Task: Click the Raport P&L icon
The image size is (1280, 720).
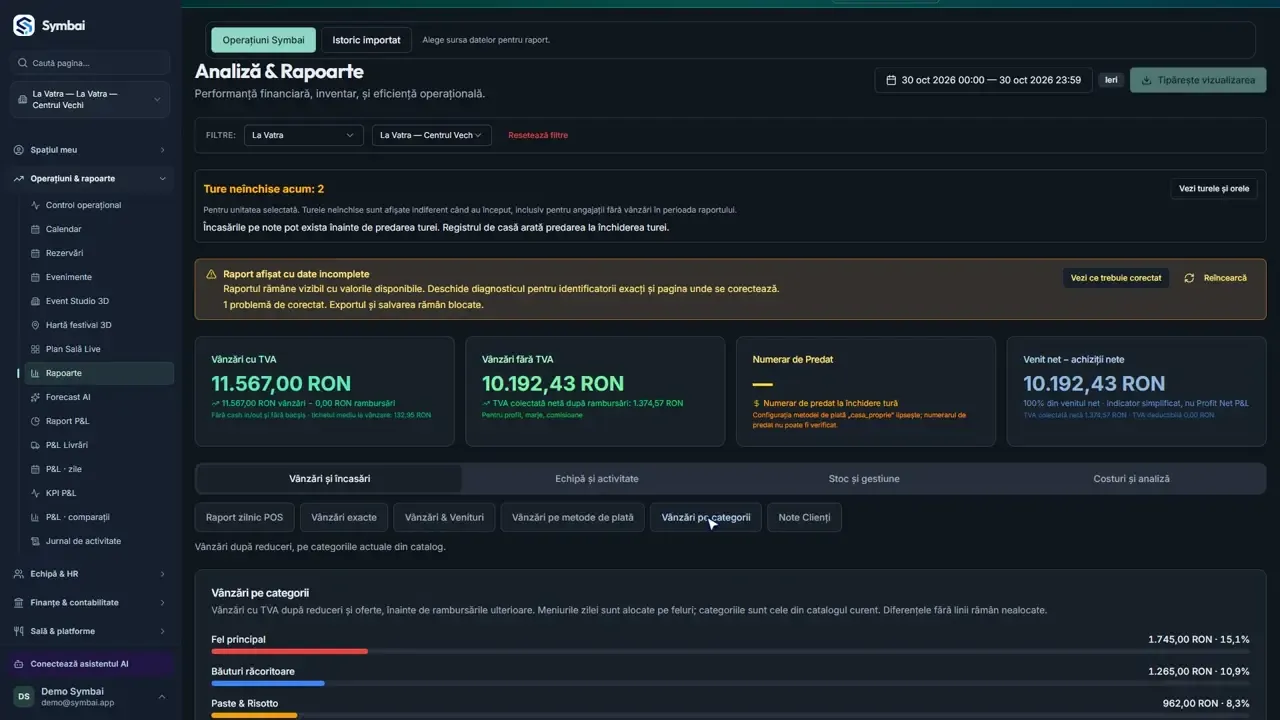Action: (36, 421)
